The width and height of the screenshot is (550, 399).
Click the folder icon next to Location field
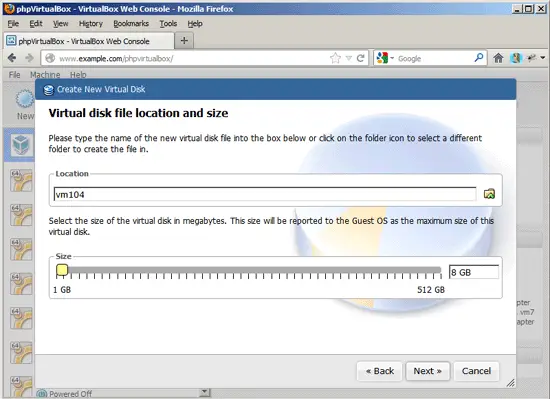coord(489,194)
